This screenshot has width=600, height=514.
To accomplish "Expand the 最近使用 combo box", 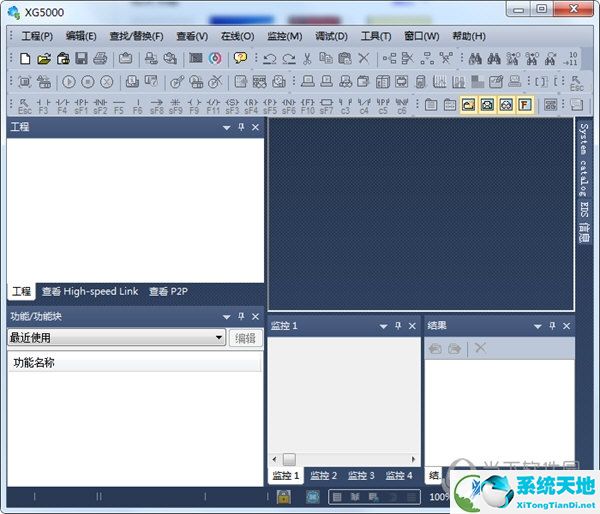I will (x=219, y=338).
